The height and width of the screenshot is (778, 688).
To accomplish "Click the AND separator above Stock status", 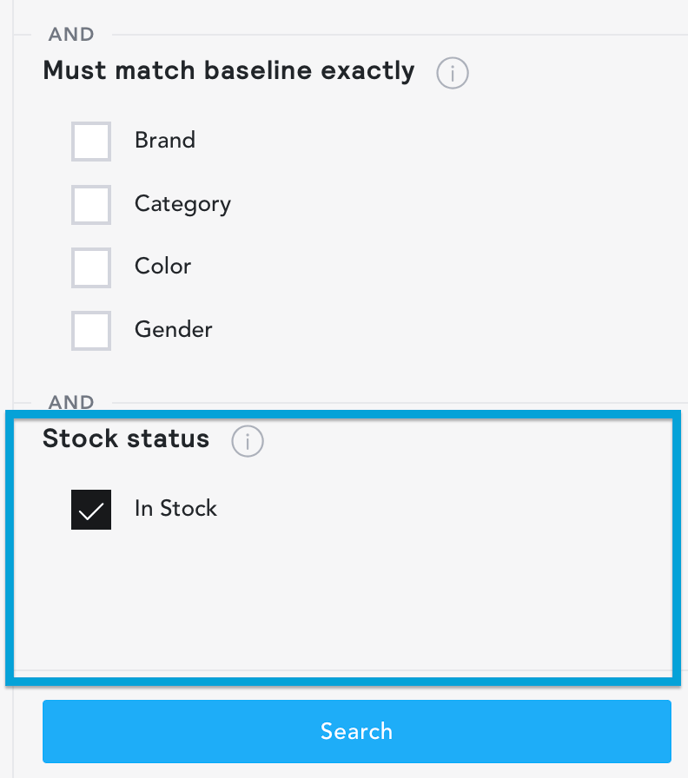I will (71, 402).
